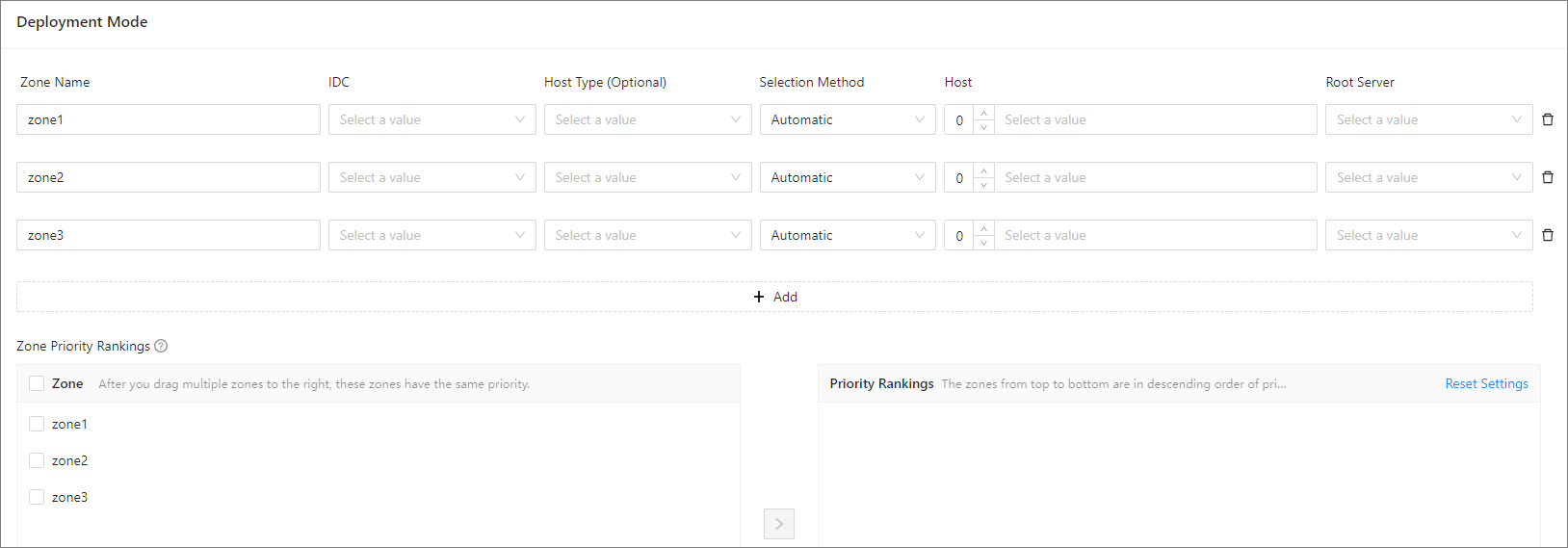Click the Add button to add zone
The image size is (1568, 548).
point(774,297)
